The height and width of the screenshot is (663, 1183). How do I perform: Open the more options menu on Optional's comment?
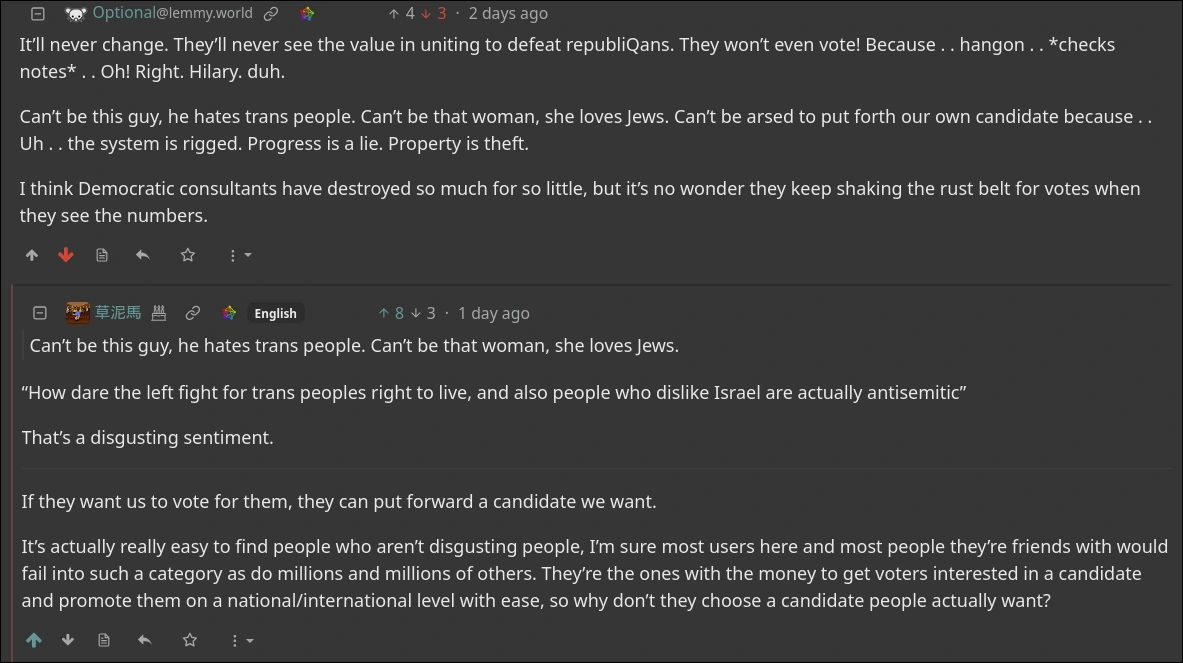coord(238,256)
